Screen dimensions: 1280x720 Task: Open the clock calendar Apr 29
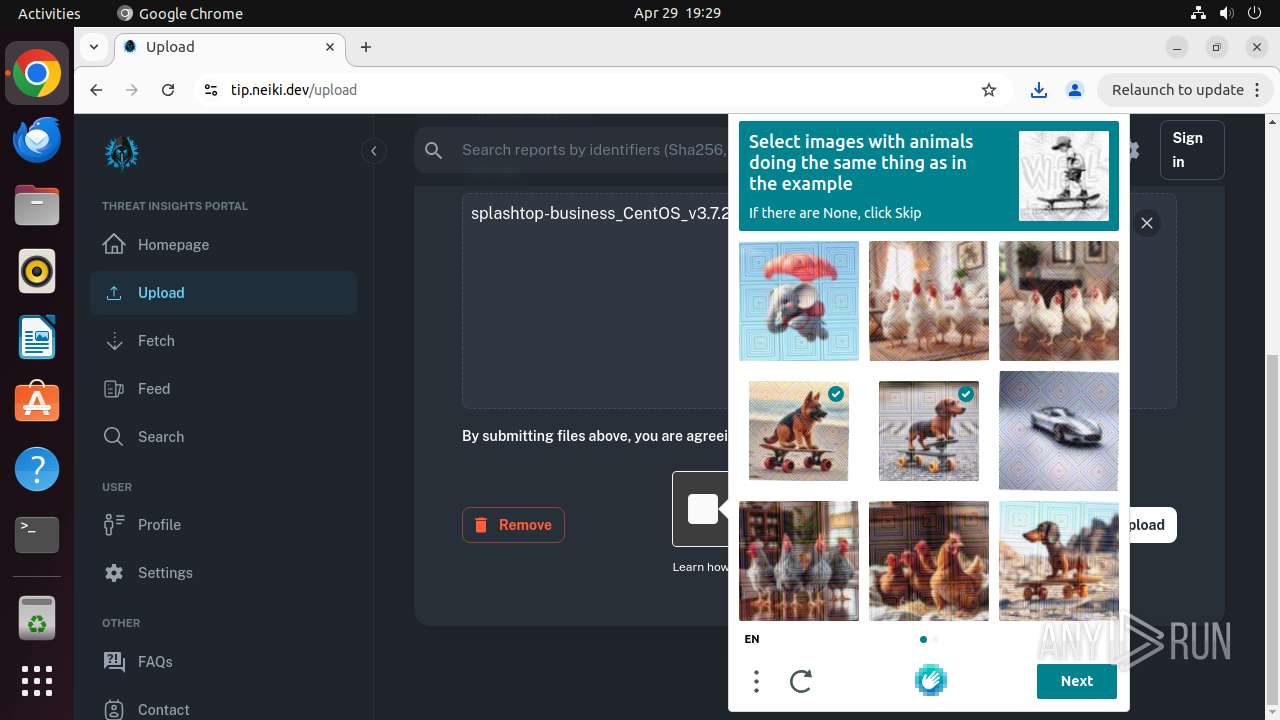coord(677,13)
